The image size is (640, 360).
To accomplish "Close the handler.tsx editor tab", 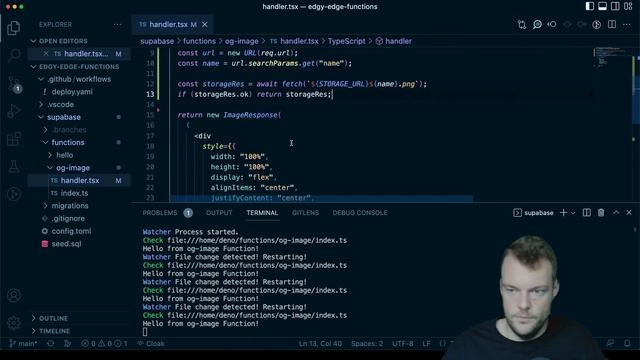I will click(205, 24).
